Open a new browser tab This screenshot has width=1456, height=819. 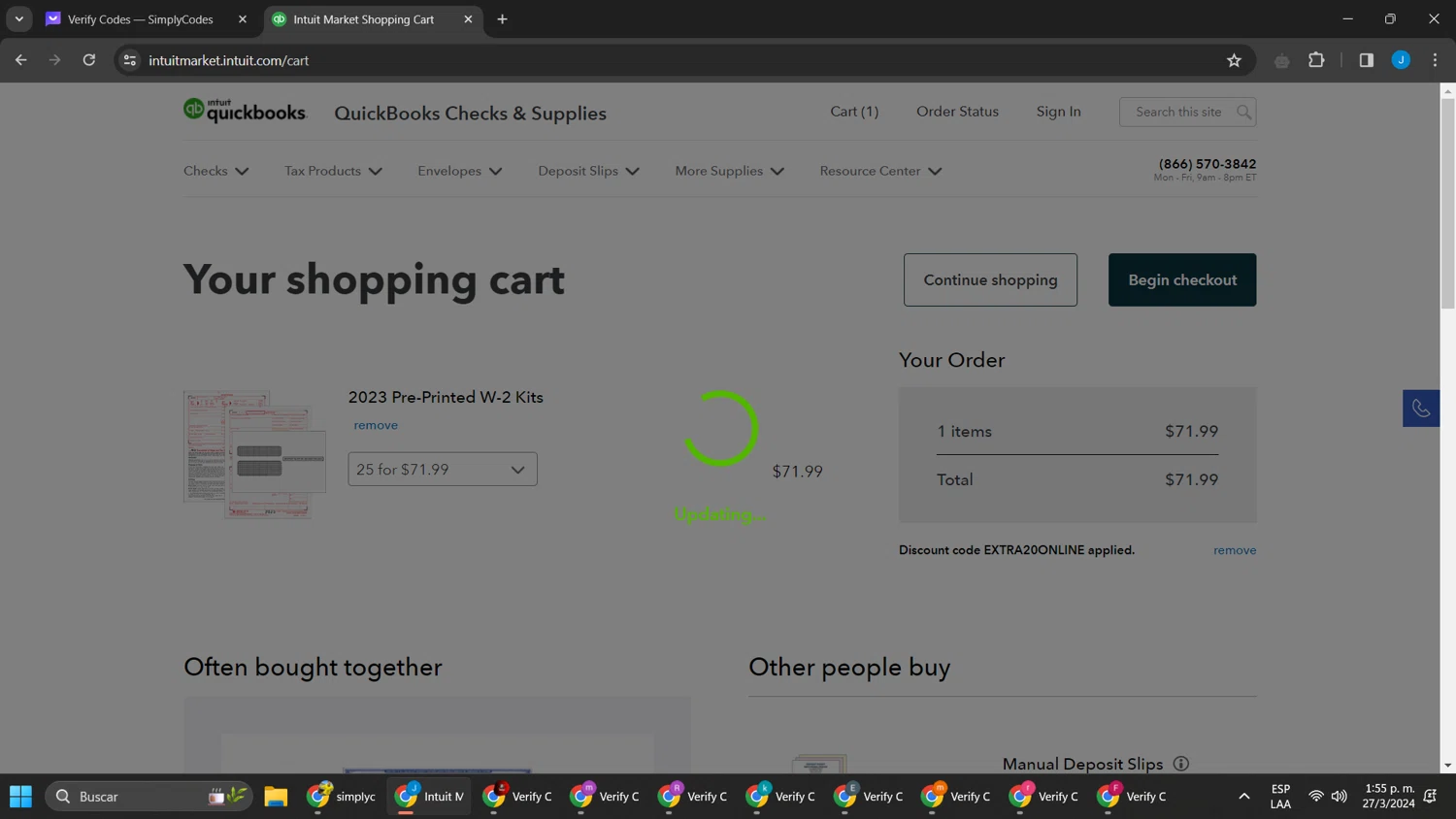[x=502, y=19]
